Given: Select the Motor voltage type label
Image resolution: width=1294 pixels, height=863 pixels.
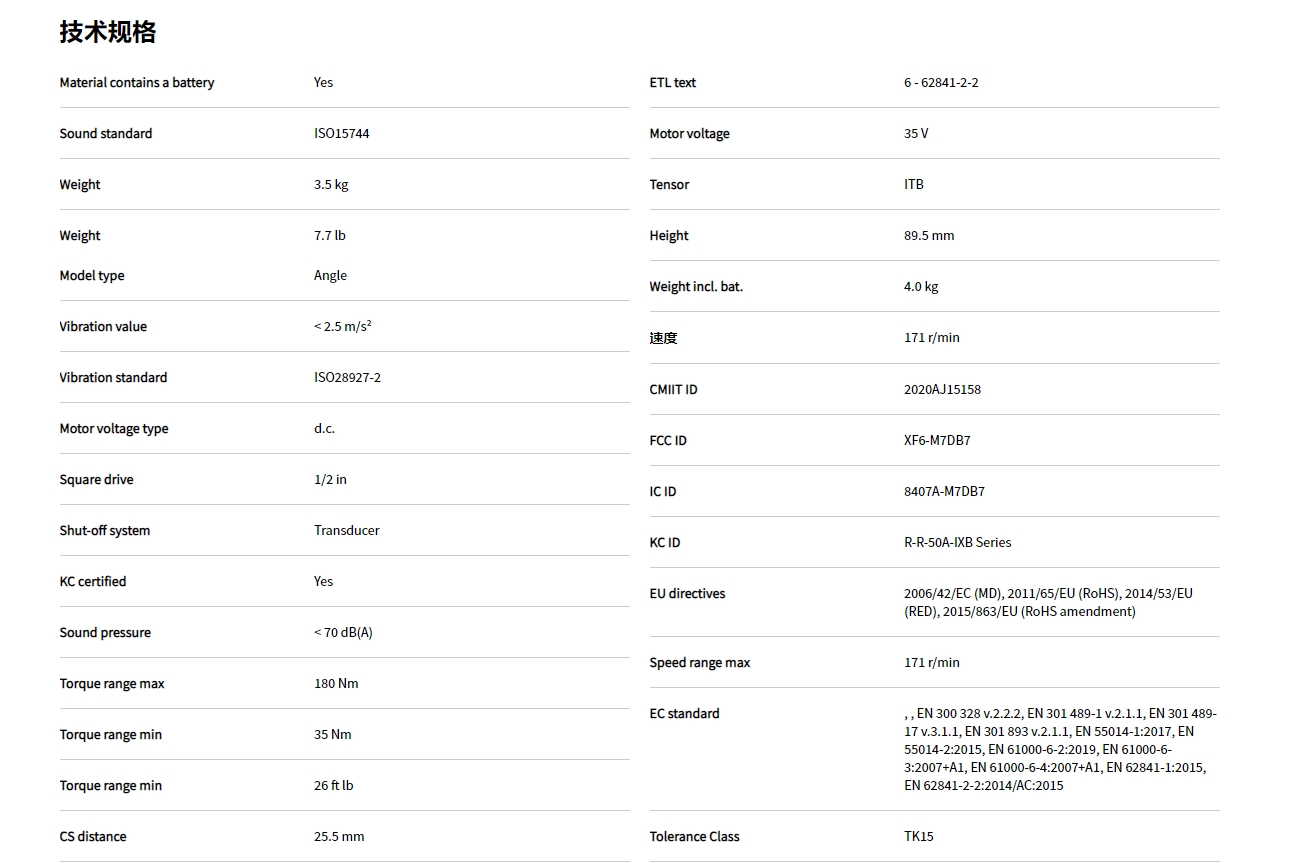Looking at the screenshot, I should coord(114,429).
